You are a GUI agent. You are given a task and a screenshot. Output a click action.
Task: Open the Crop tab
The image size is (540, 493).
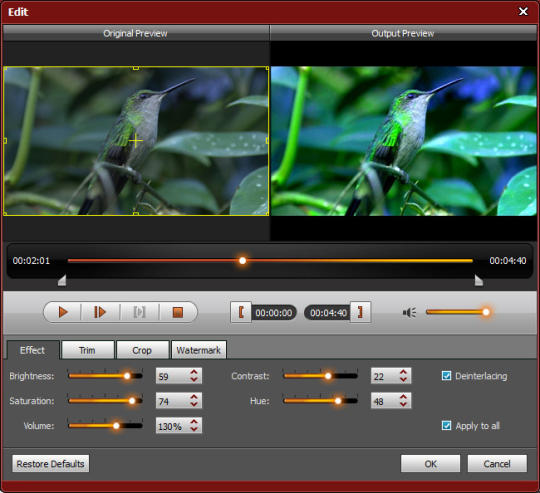tap(142, 350)
